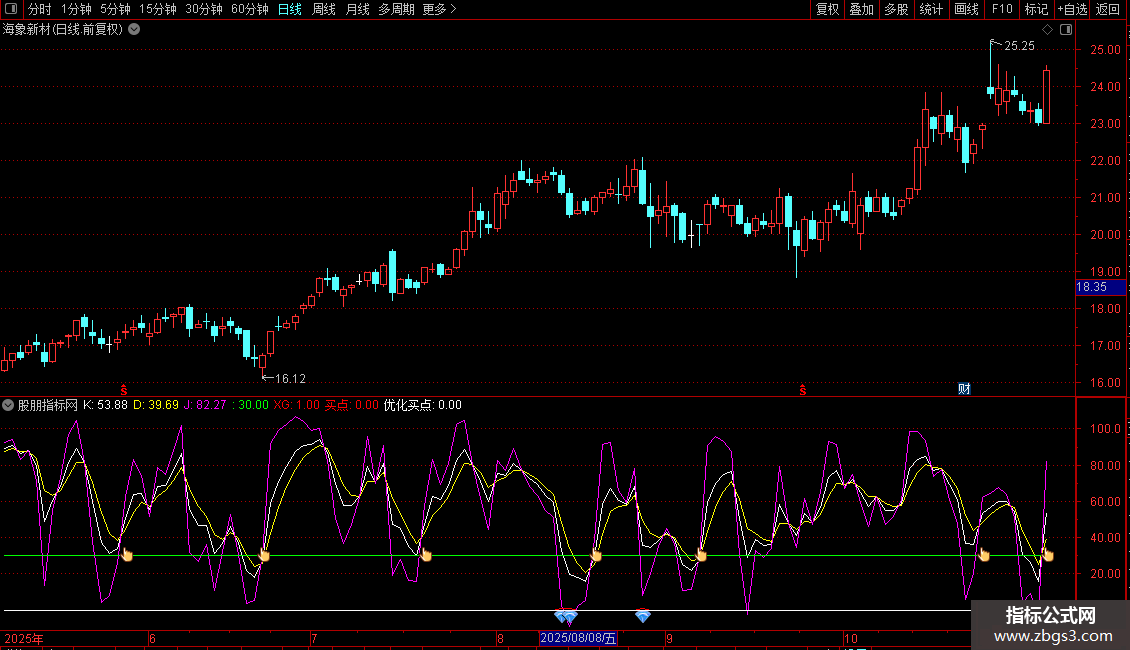The height and width of the screenshot is (650, 1130).
Task: Click the hand signal icon just after 2025/08/08
Action: tap(596, 555)
